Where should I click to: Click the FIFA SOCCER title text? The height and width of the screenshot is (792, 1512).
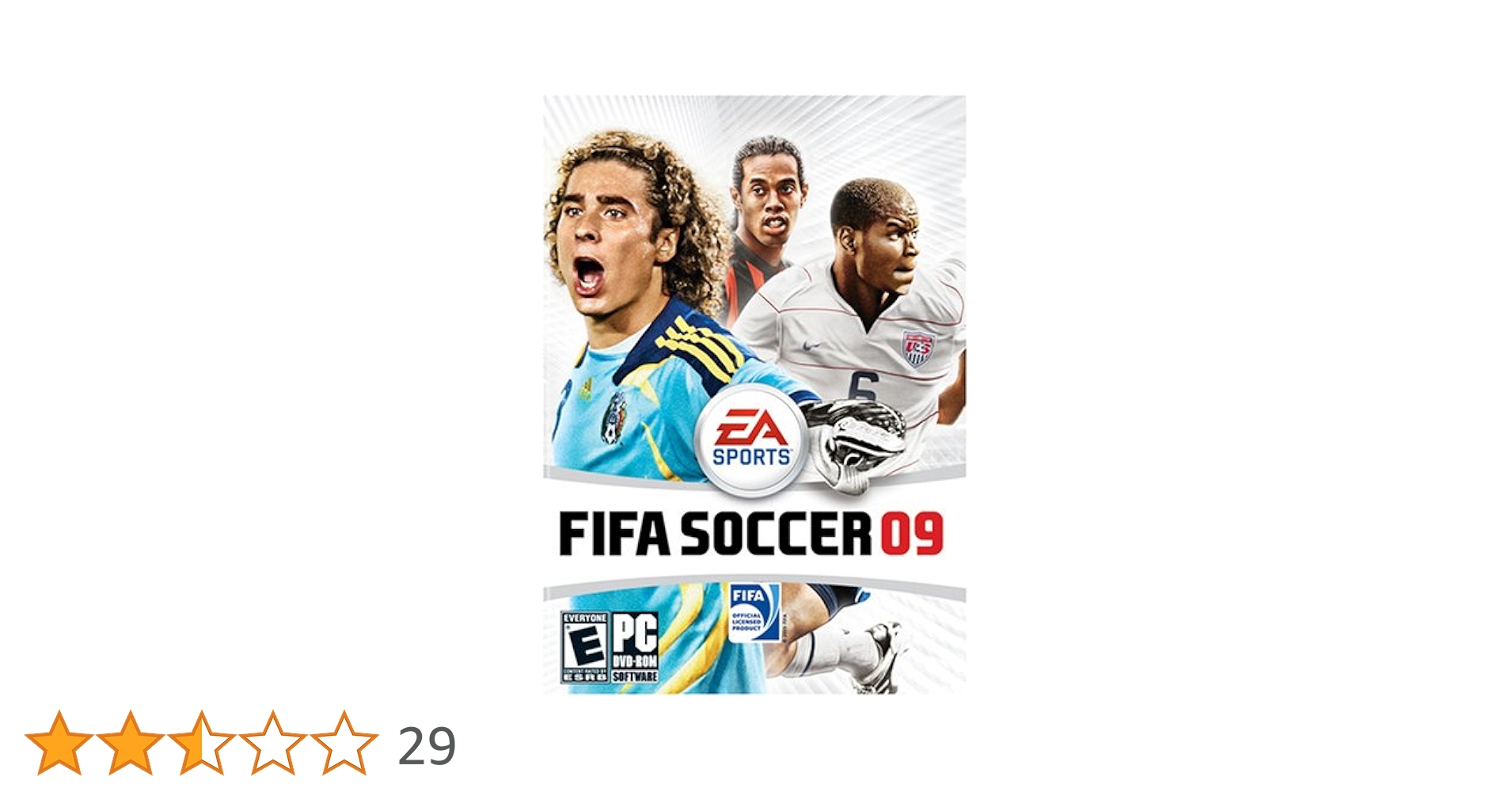715,534
